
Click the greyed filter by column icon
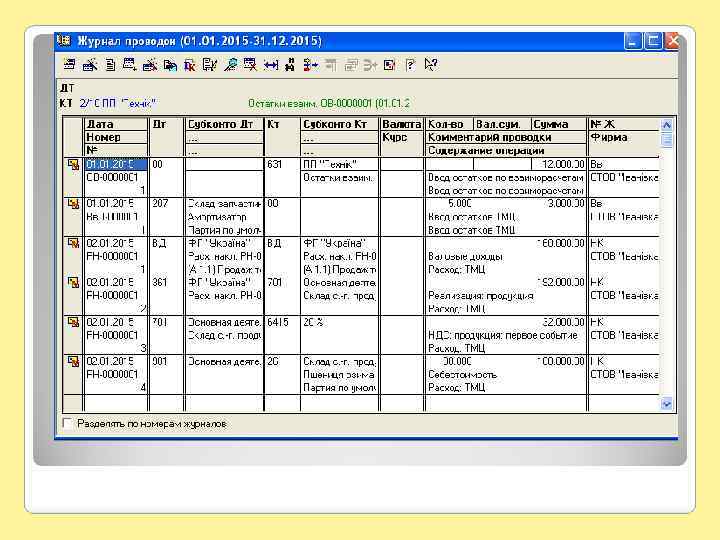(331, 65)
